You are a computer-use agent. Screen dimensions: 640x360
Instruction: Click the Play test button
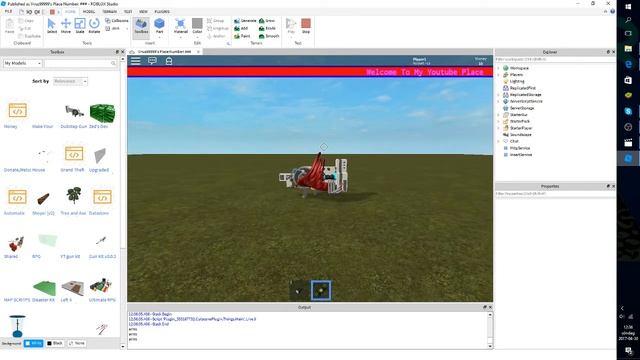point(291,26)
